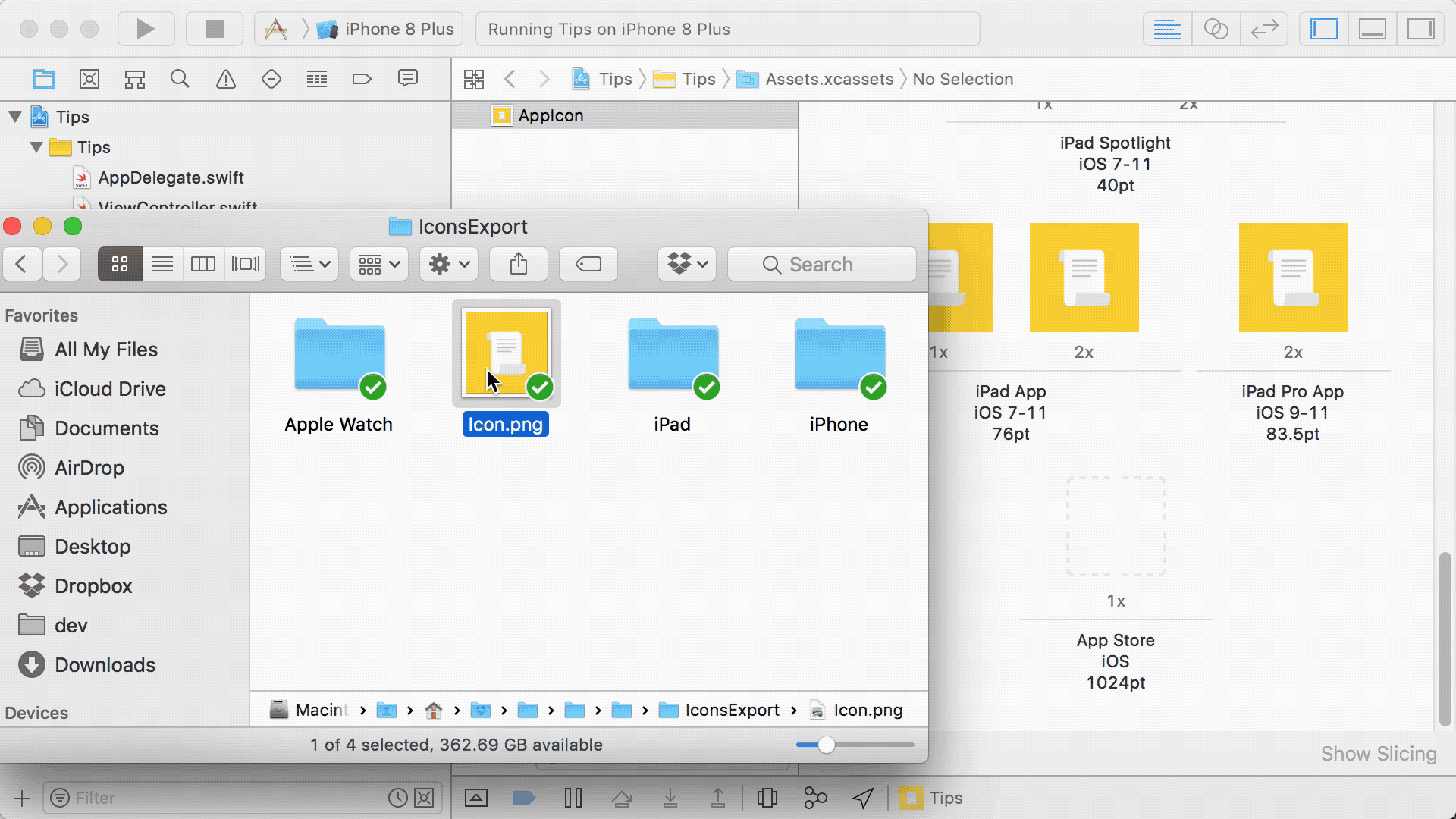Open All My Files in sidebar

(x=88, y=350)
